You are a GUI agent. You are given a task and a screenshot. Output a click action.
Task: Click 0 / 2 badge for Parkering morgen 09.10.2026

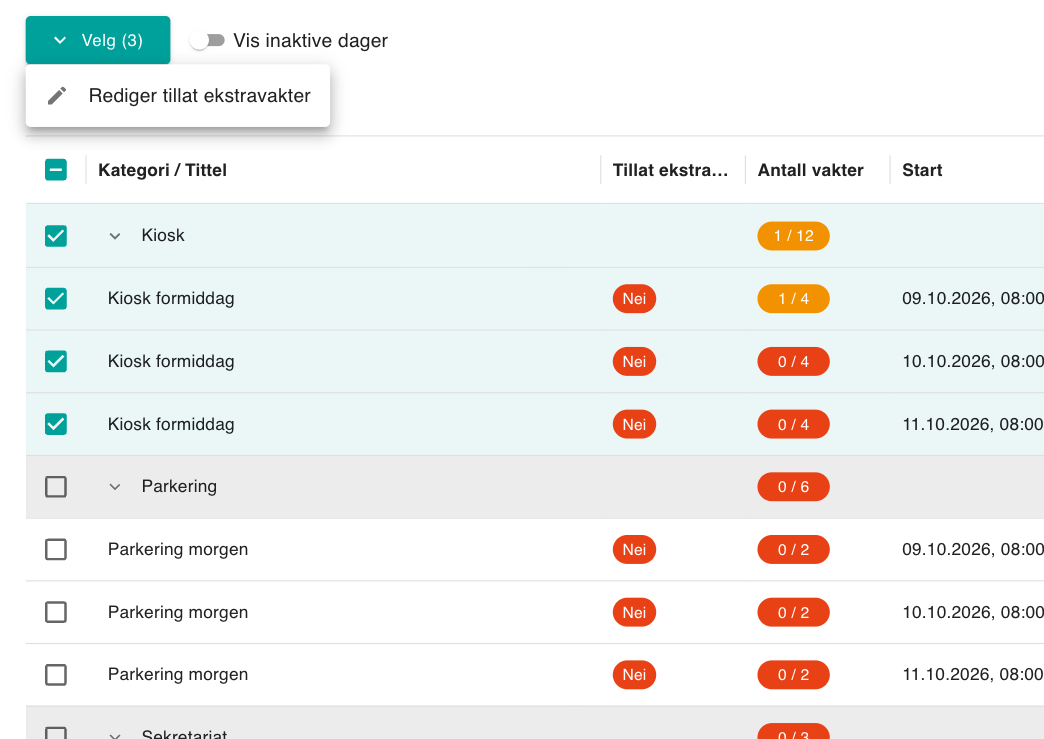click(794, 549)
